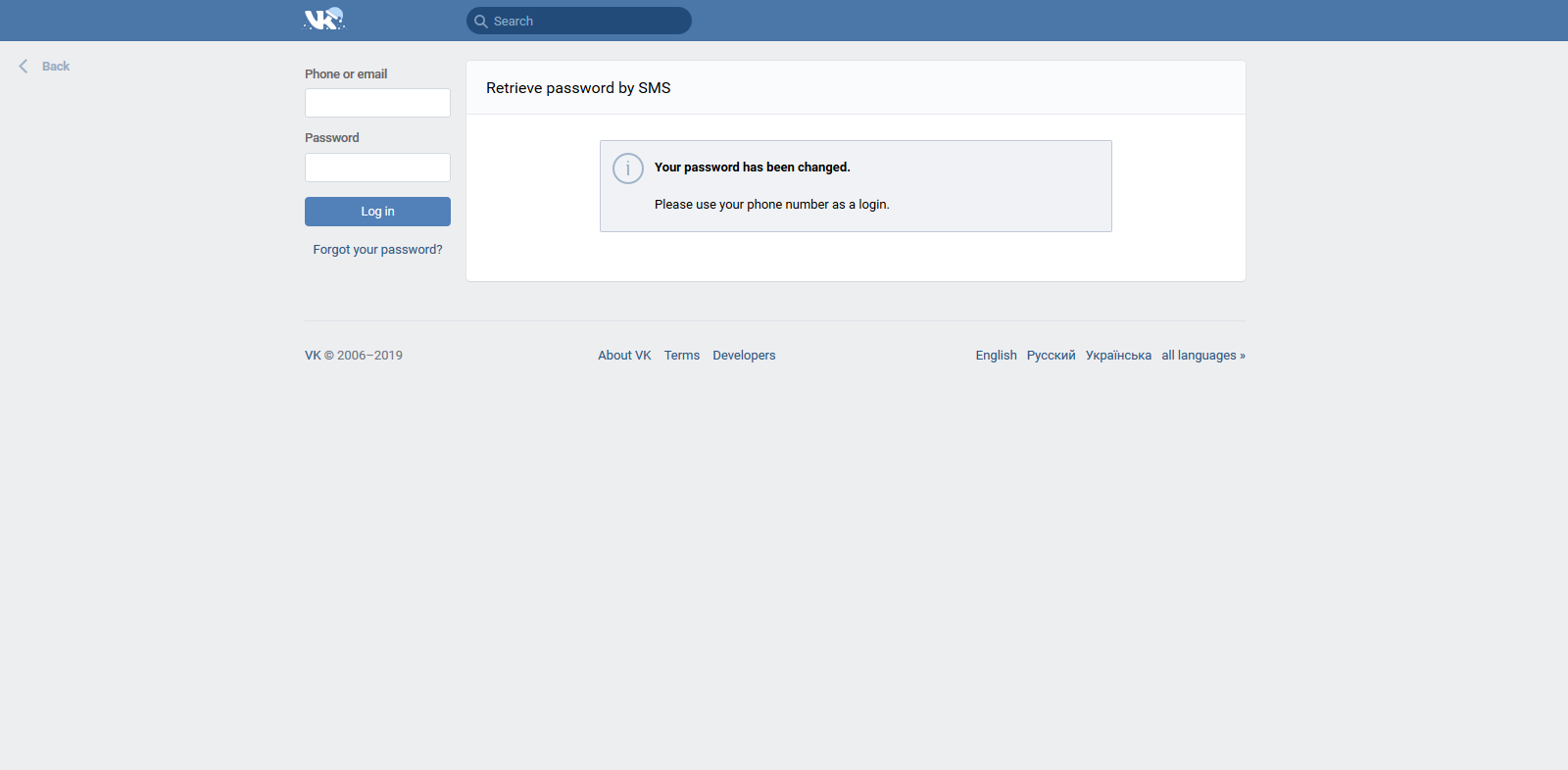Click the magnifier icon in search bar
The width and height of the screenshot is (1568, 770).
tap(481, 22)
